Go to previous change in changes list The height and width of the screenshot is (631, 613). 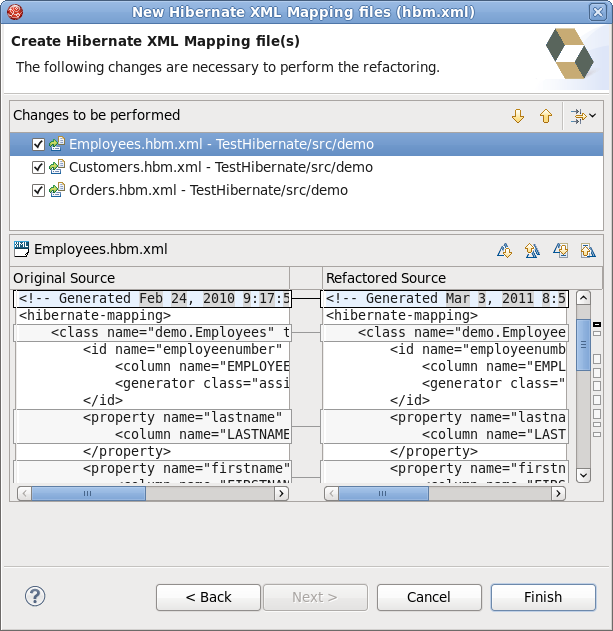(545, 116)
